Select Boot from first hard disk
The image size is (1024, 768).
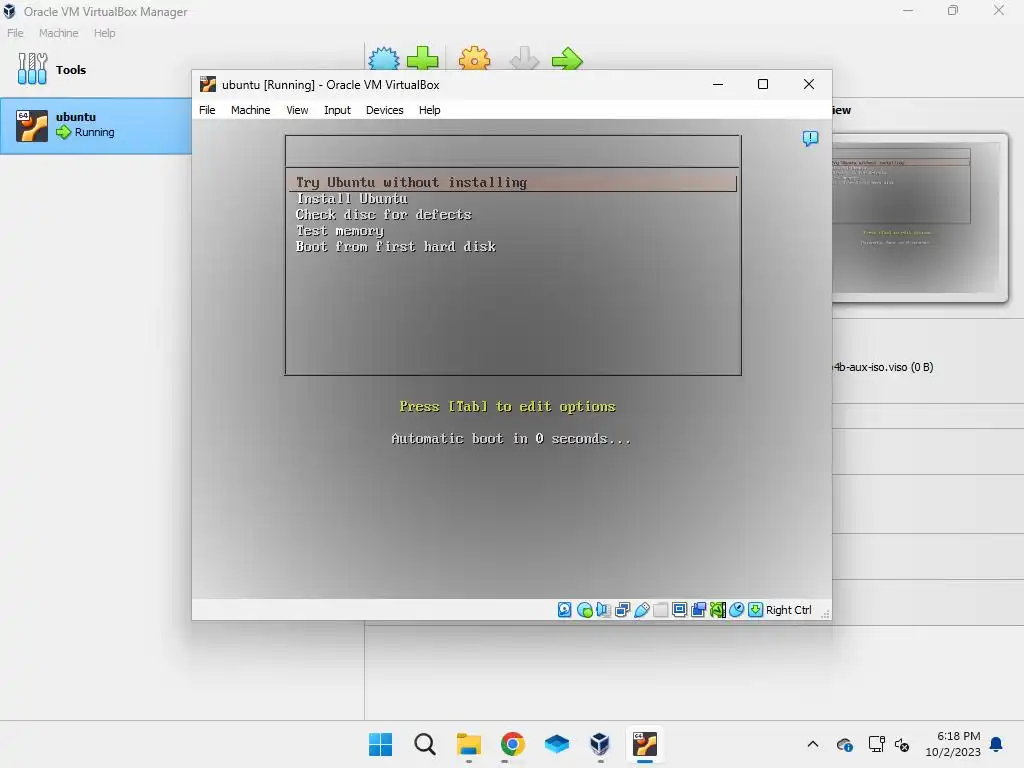click(396, 246)
